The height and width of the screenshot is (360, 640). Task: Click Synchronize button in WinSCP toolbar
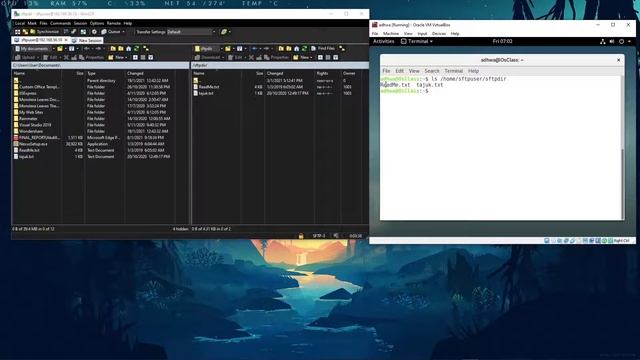[44, 31]
